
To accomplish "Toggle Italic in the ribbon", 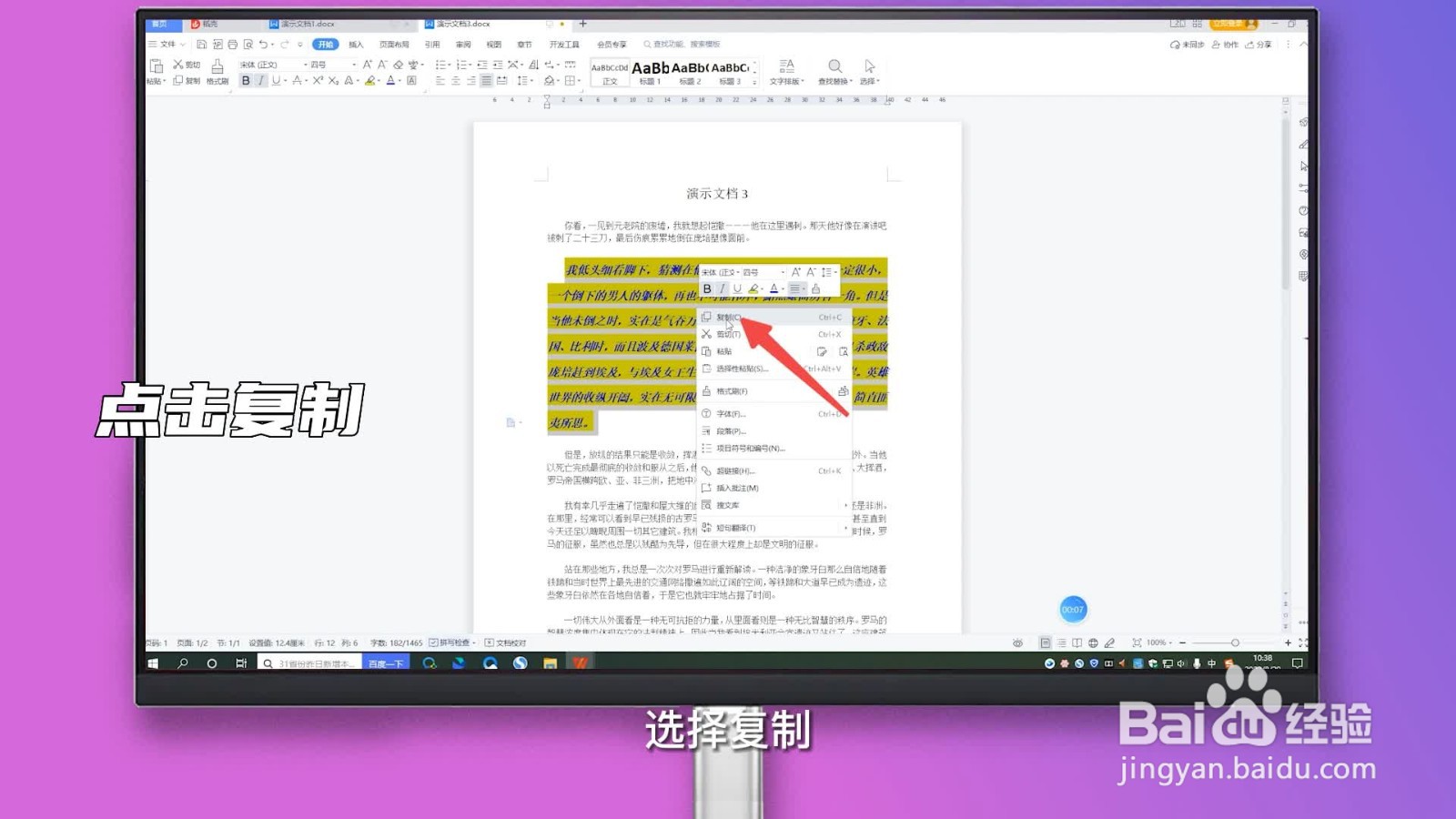I will (x=261, y=81).
